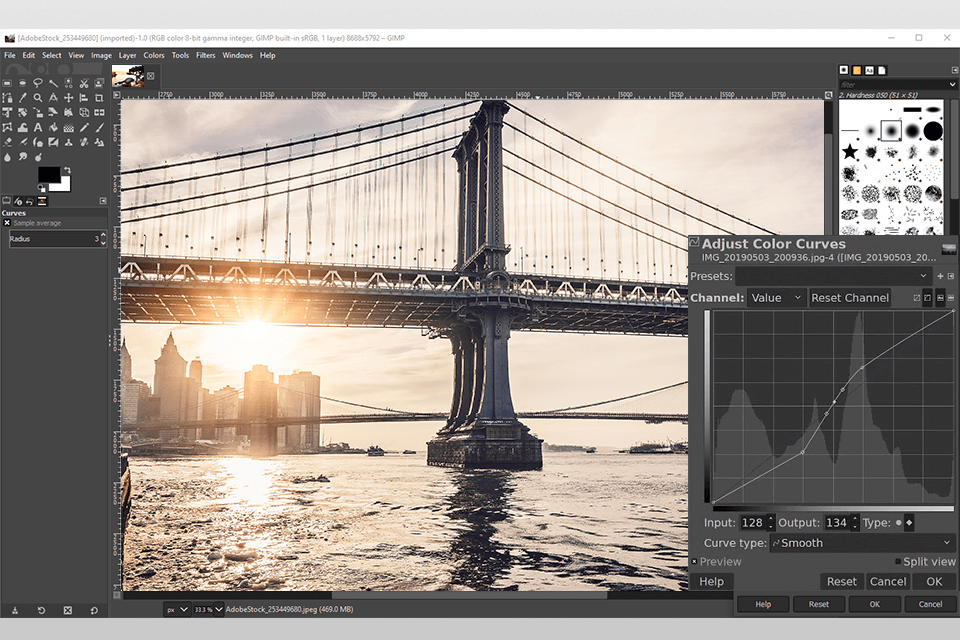Image resolution: width=960 pixels, height=640 pixels.
Task: Open the Filters menu
Action: click(206, 55)
